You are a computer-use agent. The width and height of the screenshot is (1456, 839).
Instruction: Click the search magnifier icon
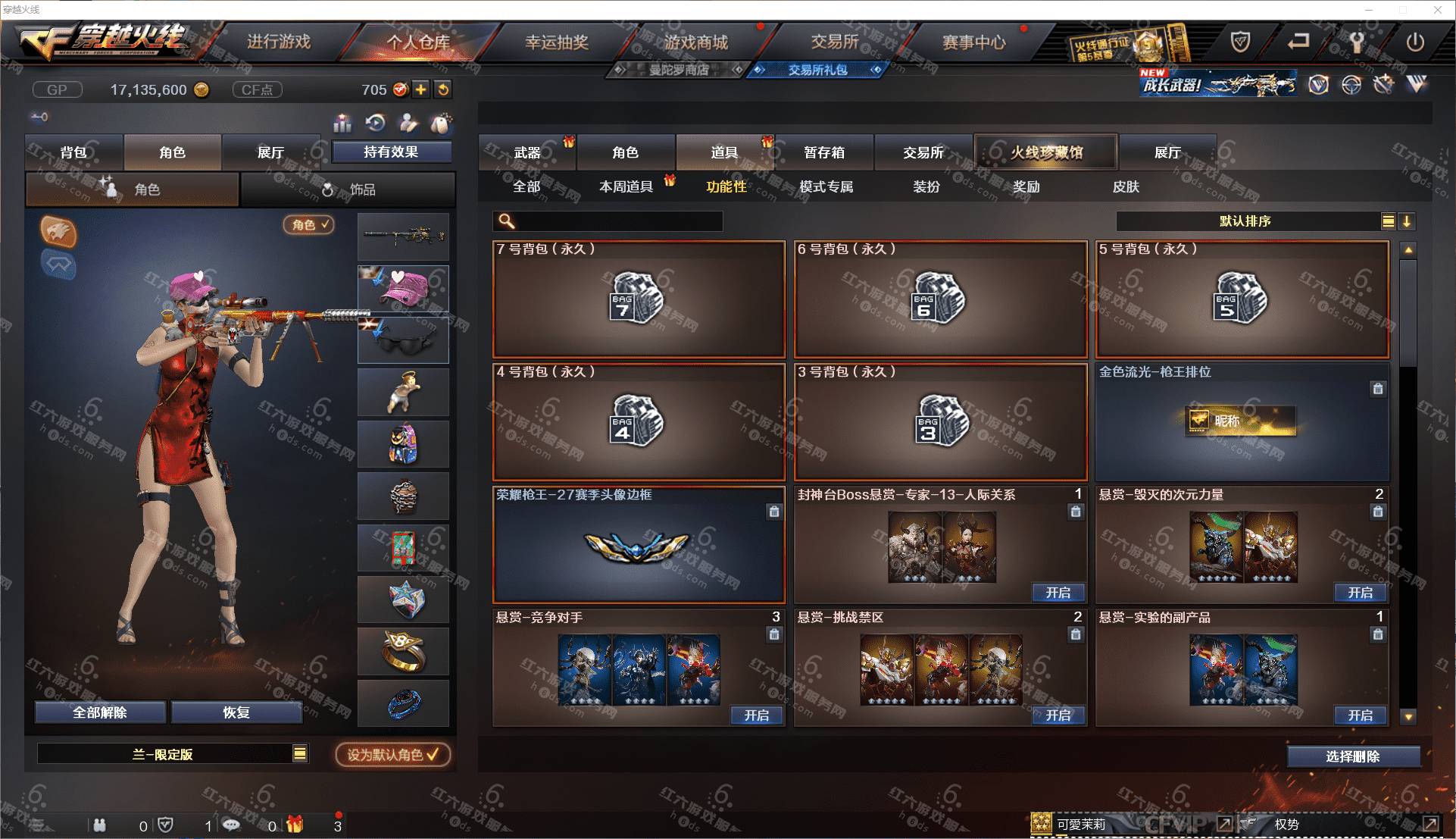click(x=507, y=221)
